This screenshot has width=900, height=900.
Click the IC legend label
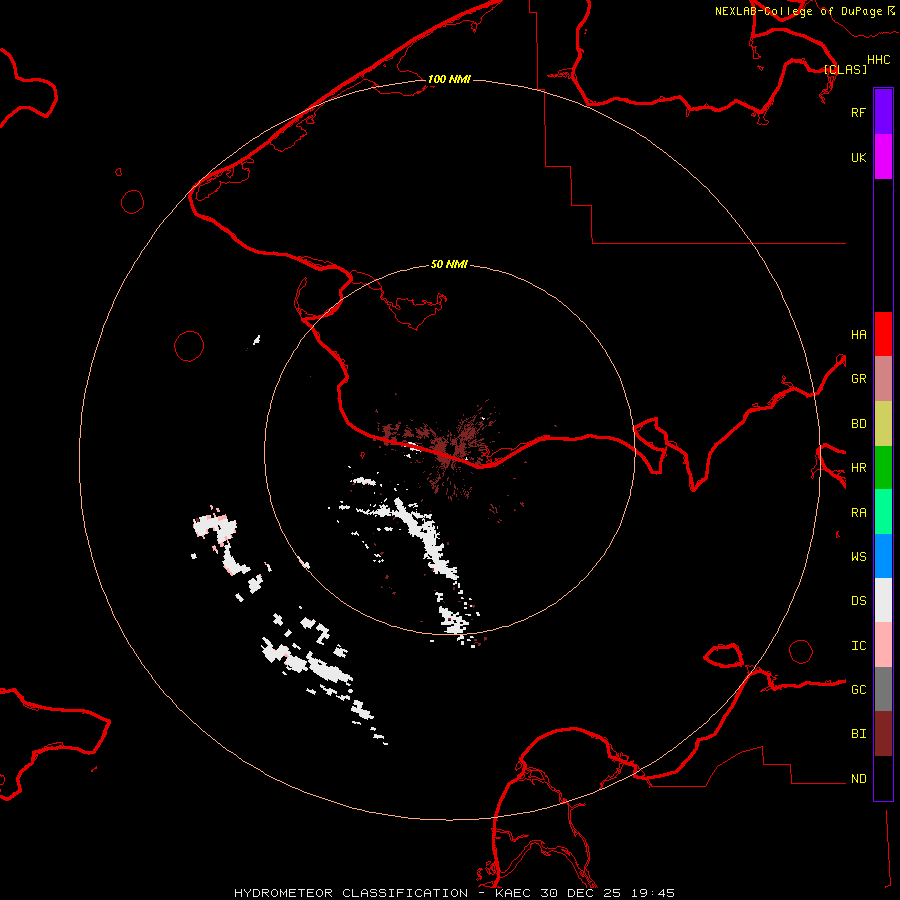tap(858, 646)
